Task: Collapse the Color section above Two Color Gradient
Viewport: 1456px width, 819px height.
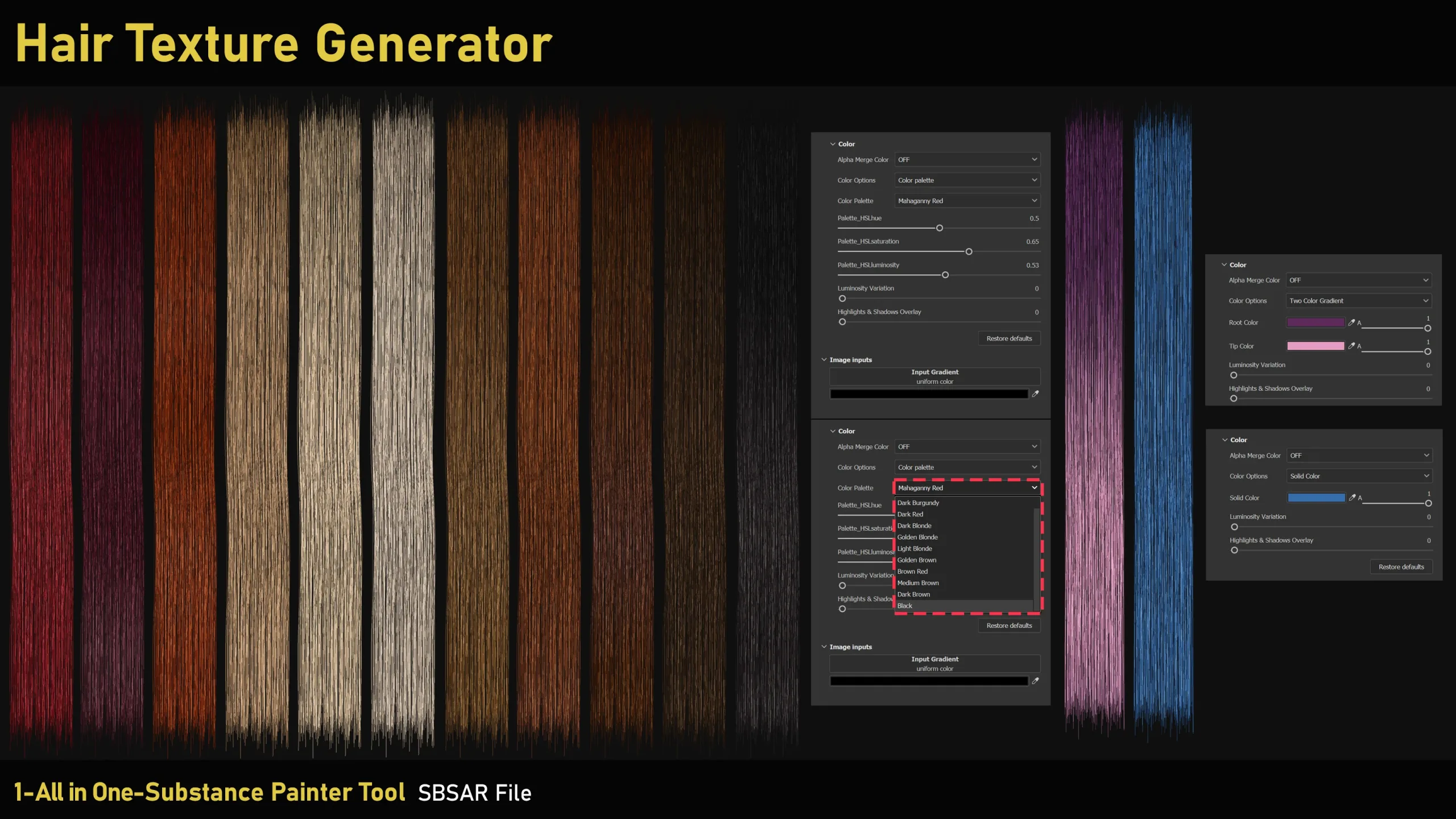Action: click(1224, 265)
